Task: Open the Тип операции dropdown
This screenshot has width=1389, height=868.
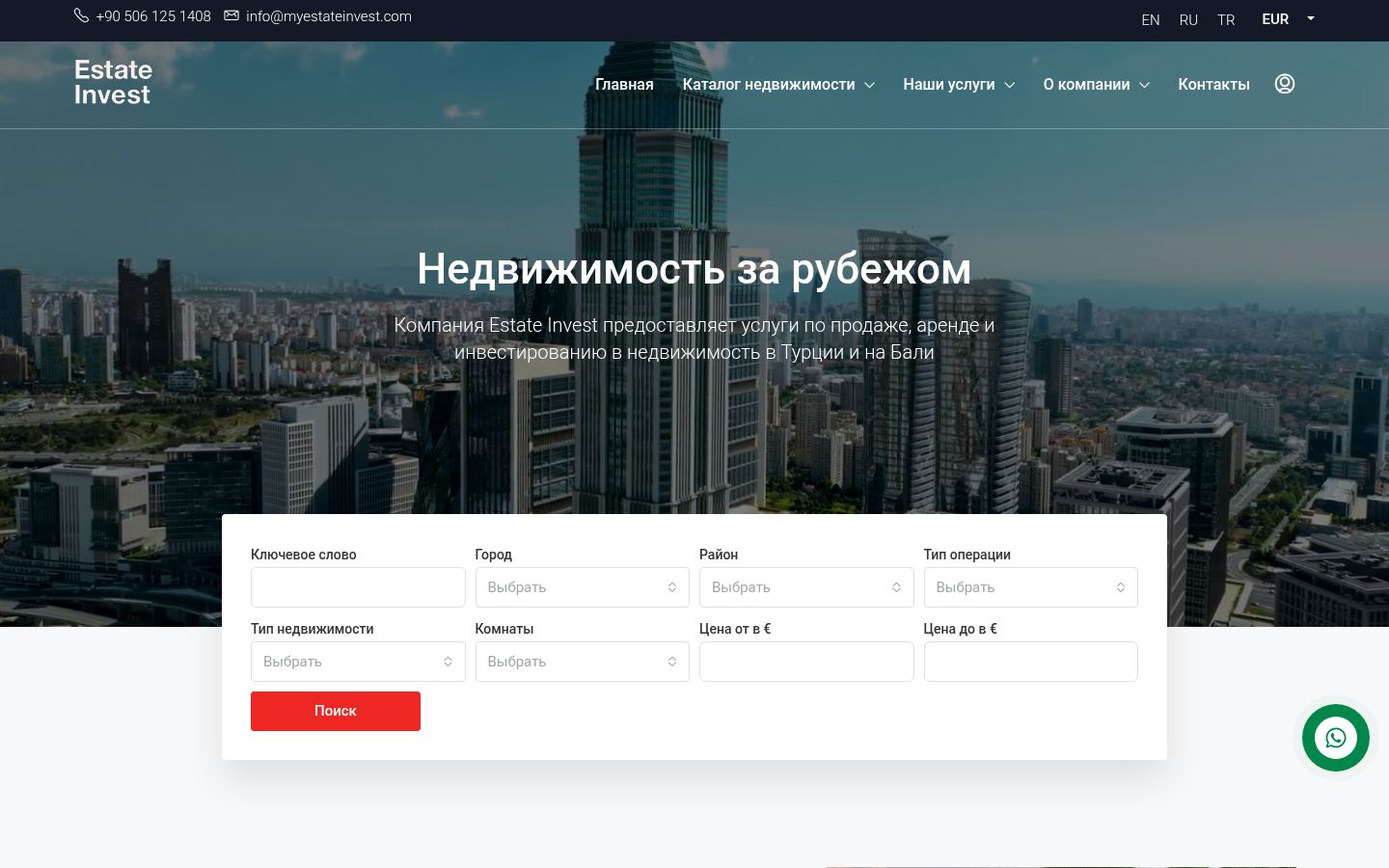Action: pyautogui.click(x=1031, y=587)
